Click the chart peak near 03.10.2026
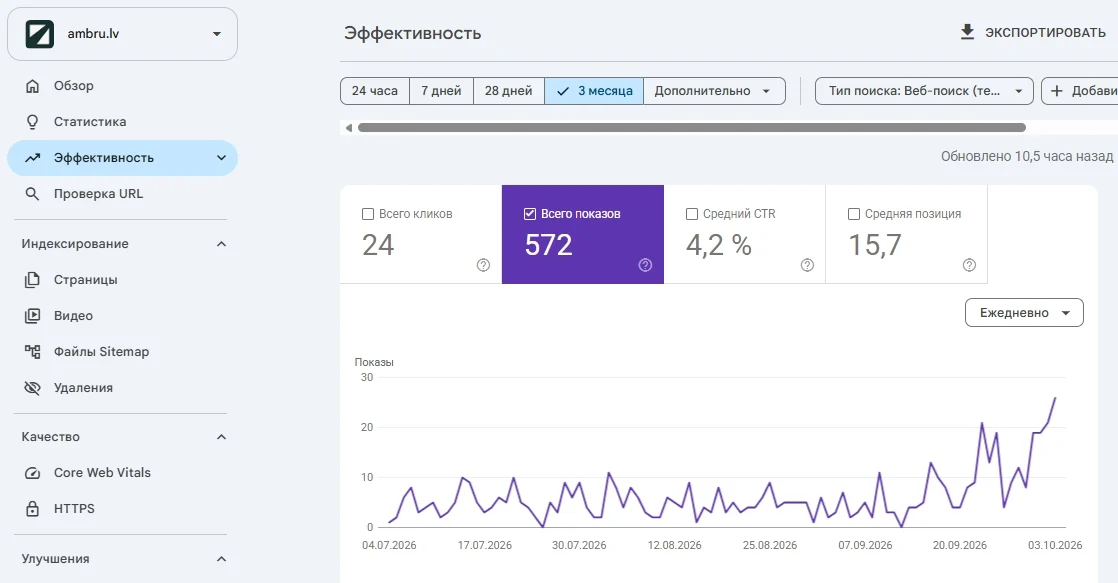 click(x=1055, y=398)
